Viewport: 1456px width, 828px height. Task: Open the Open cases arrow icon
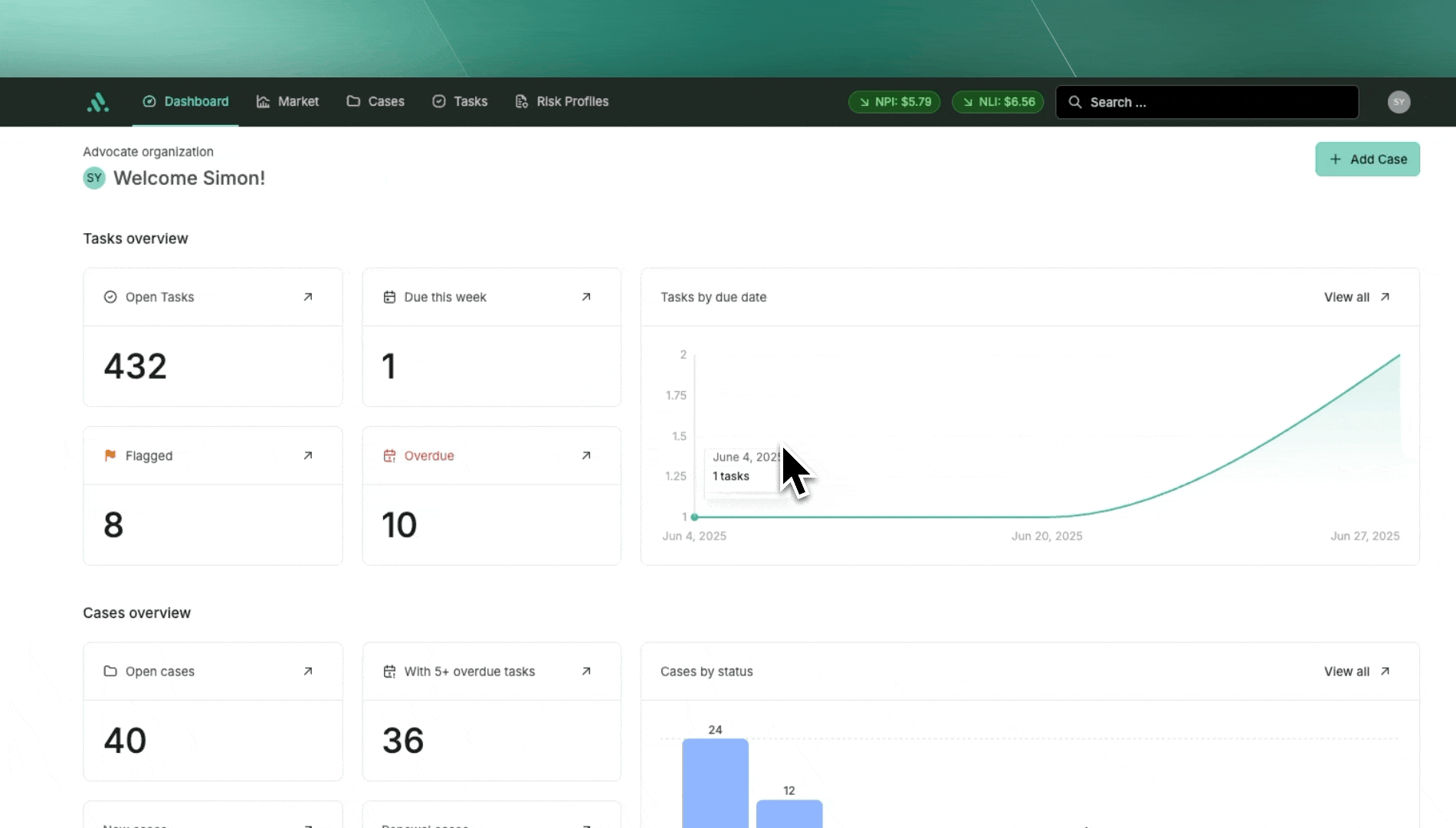point(308,671)
